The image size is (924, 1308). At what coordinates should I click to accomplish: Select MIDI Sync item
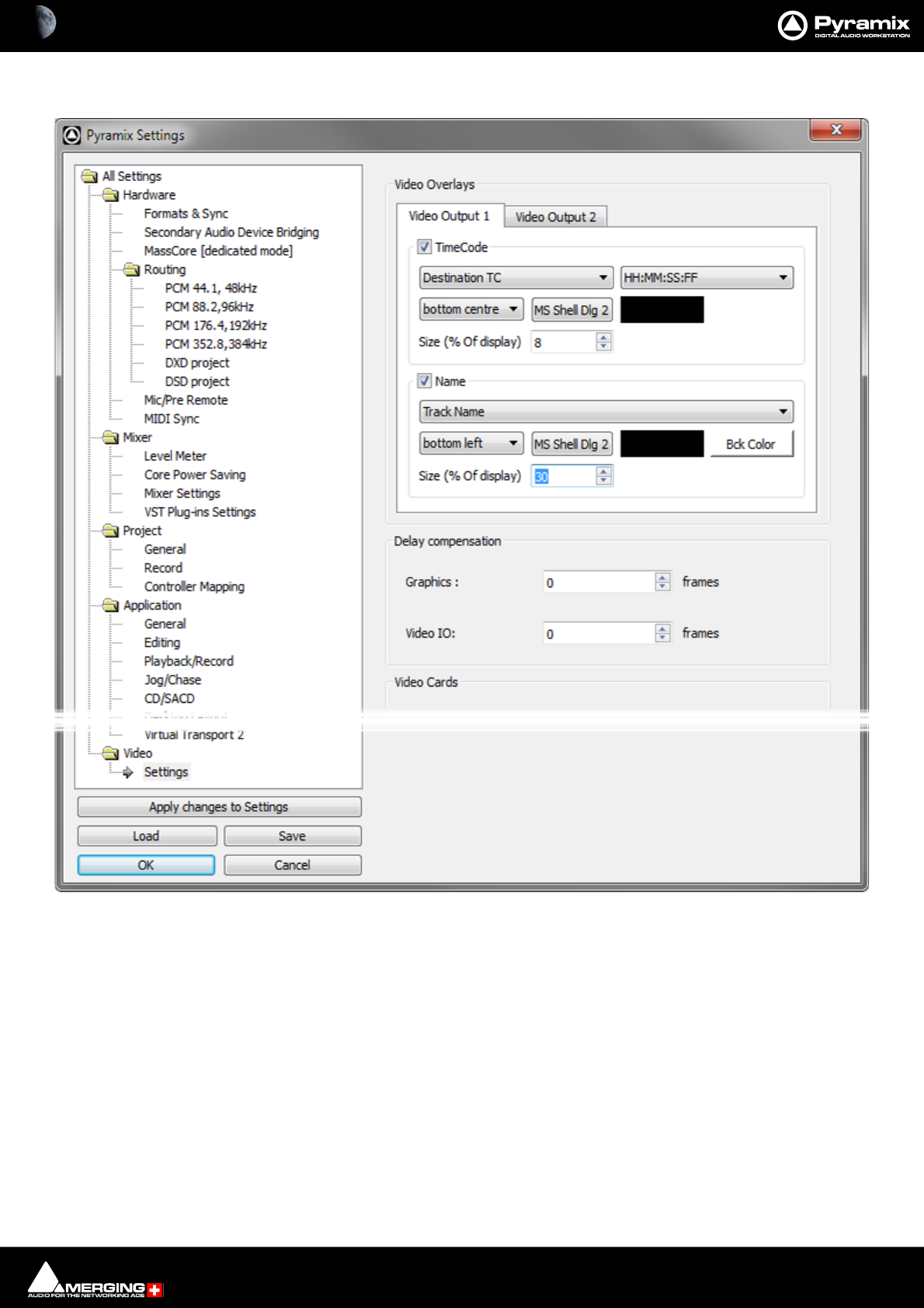pos(172,419)
